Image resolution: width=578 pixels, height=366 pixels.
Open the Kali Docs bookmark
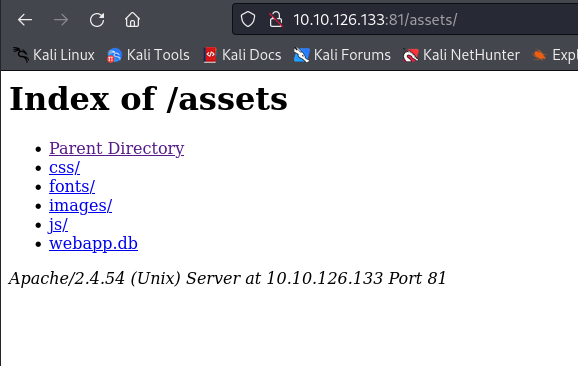click(x=243, y=55)
